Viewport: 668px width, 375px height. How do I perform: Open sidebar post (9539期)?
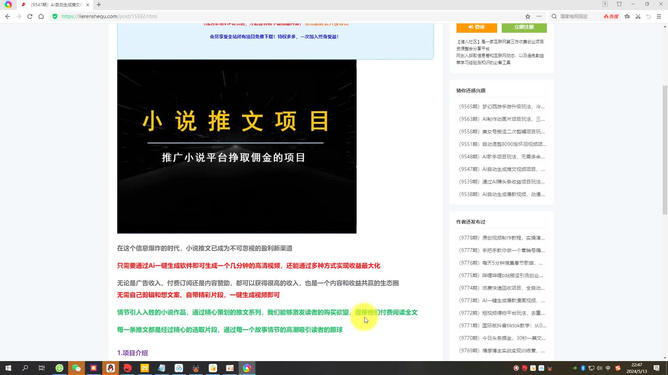pos(501,182)
